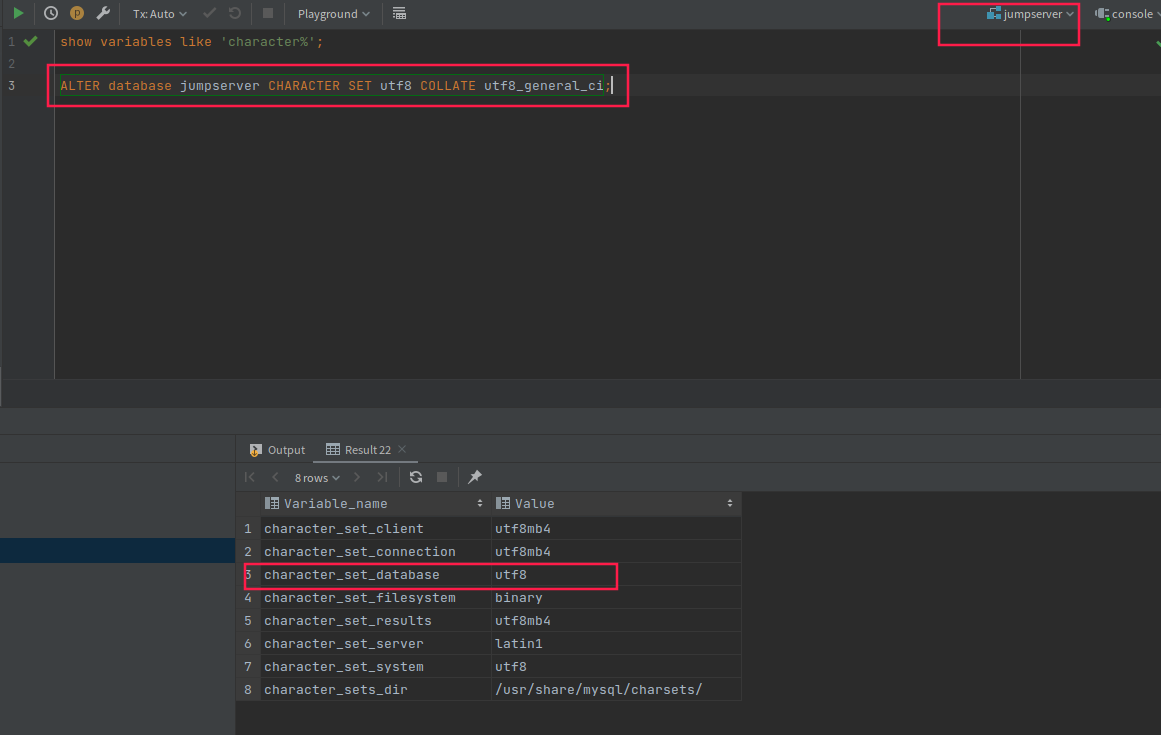Click the parameters icon on the toolbar

pos(76,13)
